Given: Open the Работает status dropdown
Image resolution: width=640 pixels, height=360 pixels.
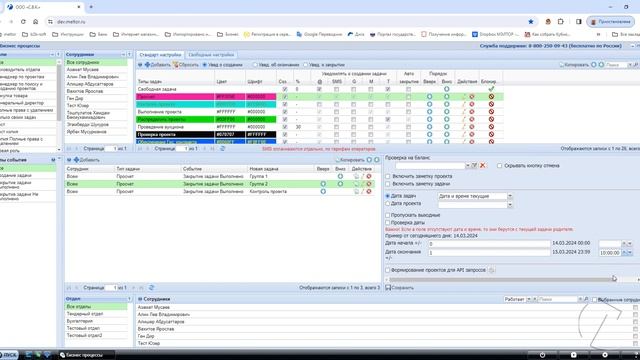Looking at the screenshot, I should (529, 299).
